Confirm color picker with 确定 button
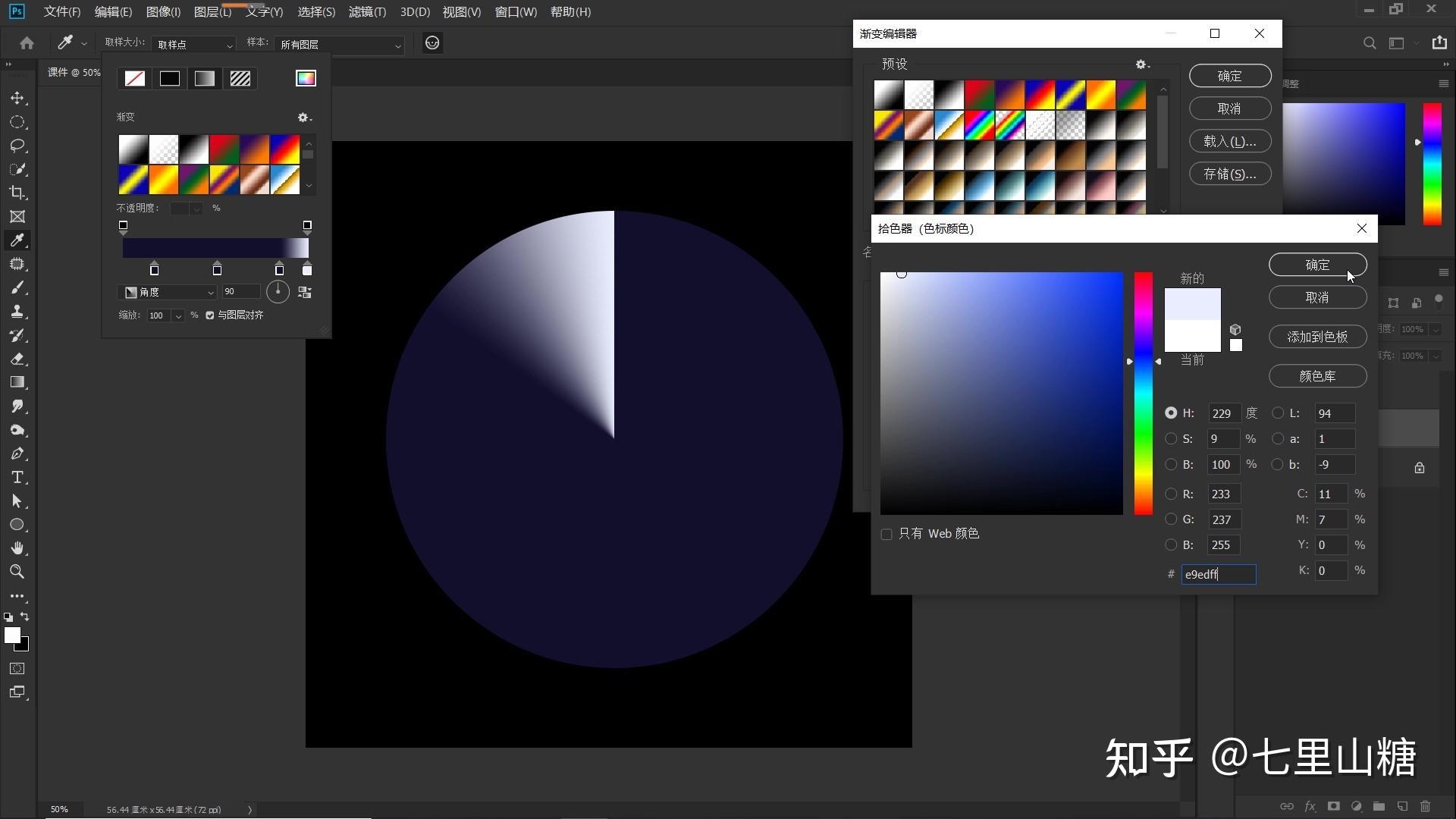Image resolution: width=1456 pixels, height=819 pixels. pos(1318,265)
